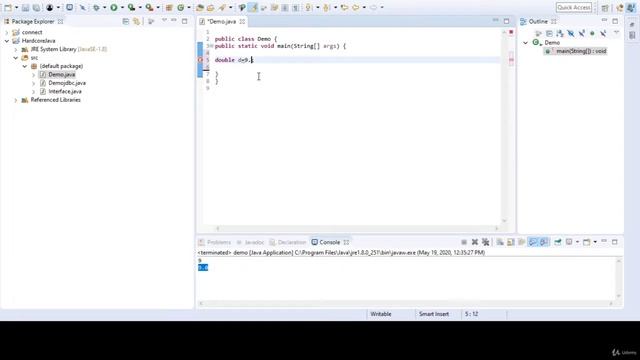
Task: Click the Open Perspective icon
Action: click(x=605, y=7)
